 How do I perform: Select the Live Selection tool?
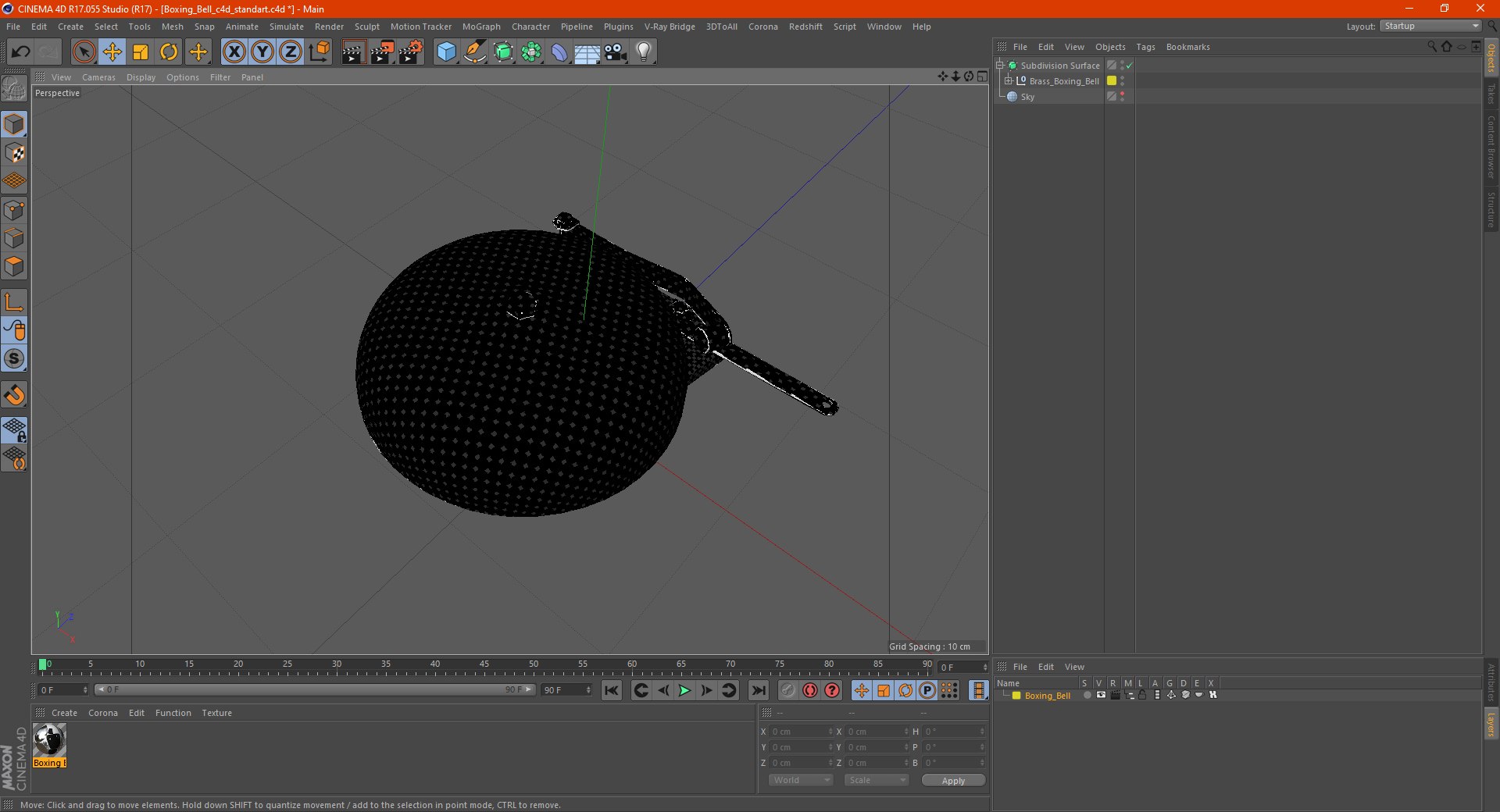[84, 52]
